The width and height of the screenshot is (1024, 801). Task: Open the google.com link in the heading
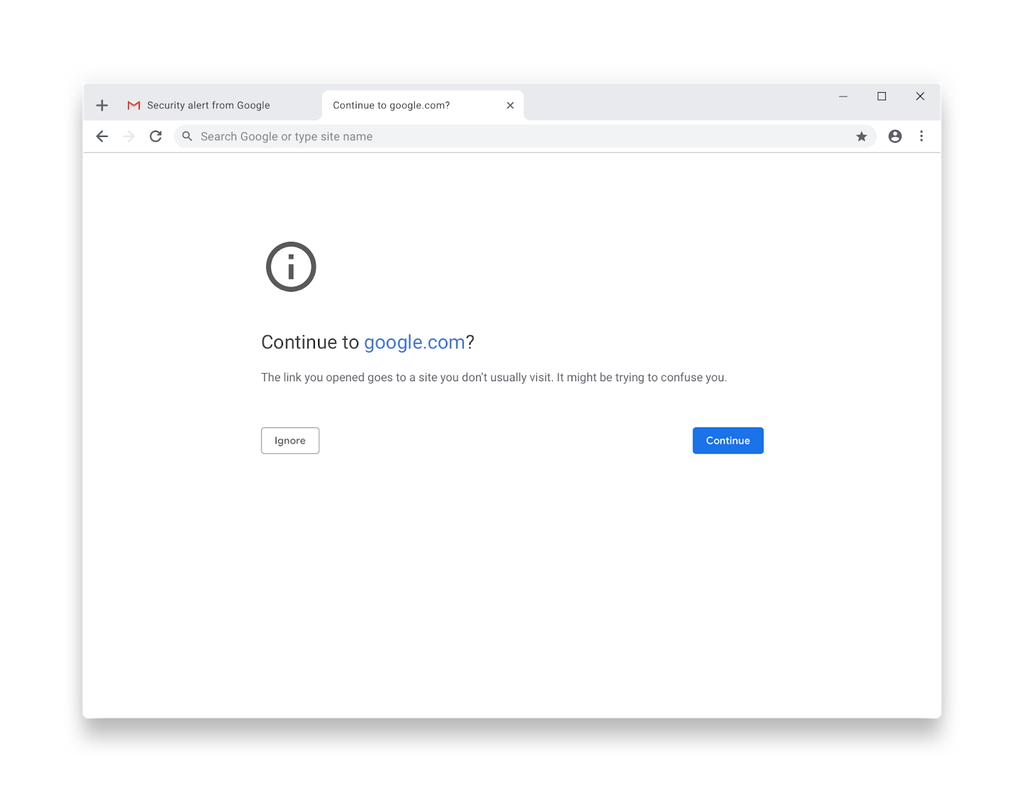click(414, 342)
